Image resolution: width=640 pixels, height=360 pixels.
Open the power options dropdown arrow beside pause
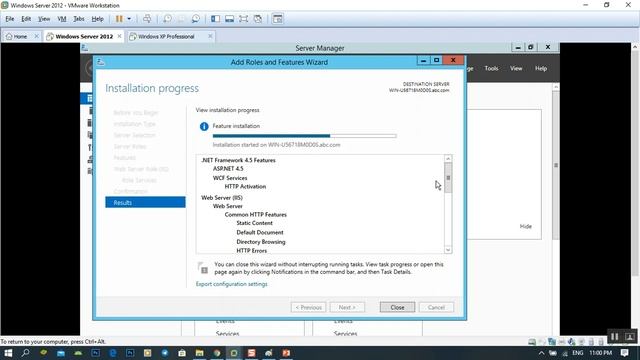(129, 19)
